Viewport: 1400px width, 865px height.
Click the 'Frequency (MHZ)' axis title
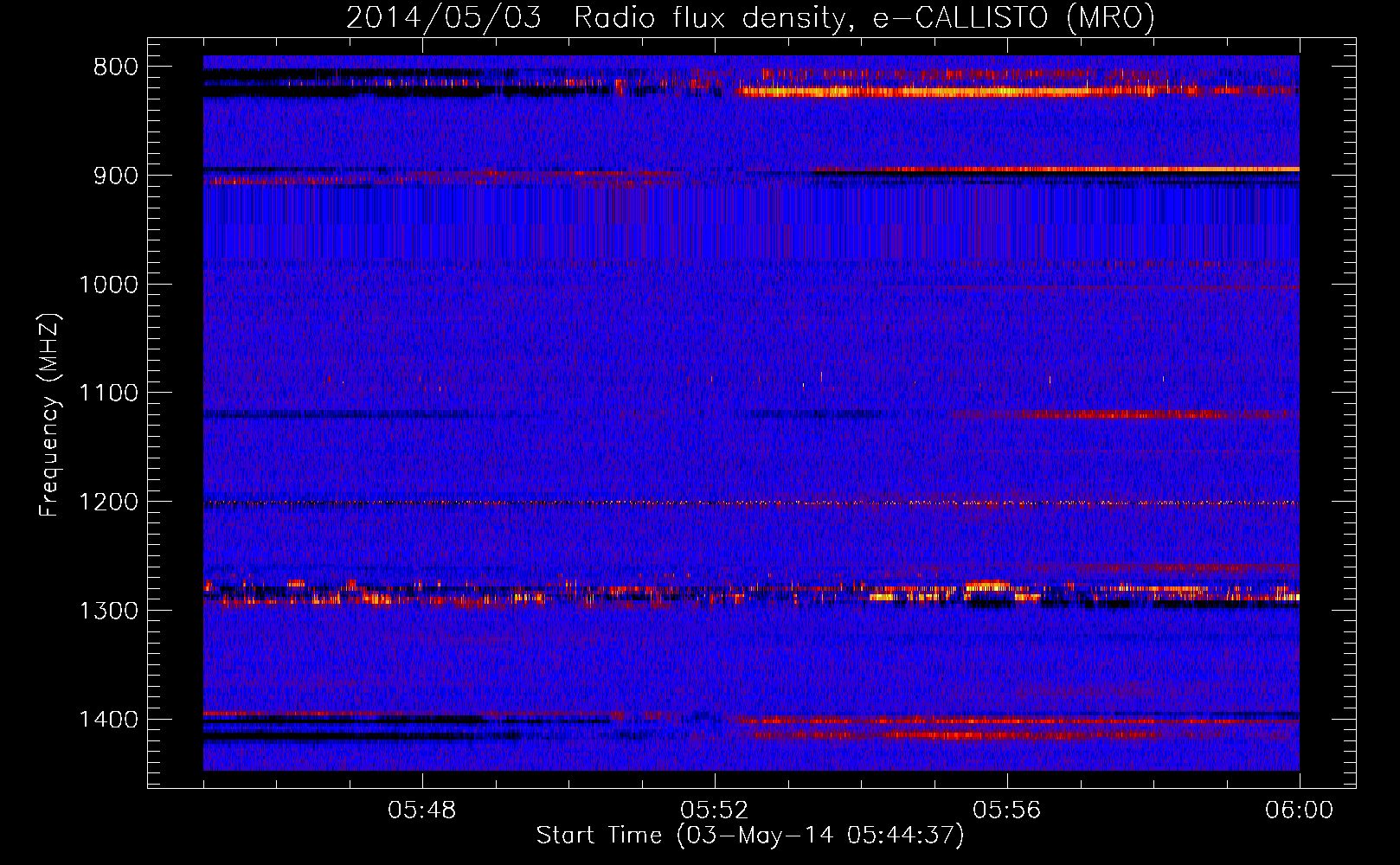(x=49, y=415)
